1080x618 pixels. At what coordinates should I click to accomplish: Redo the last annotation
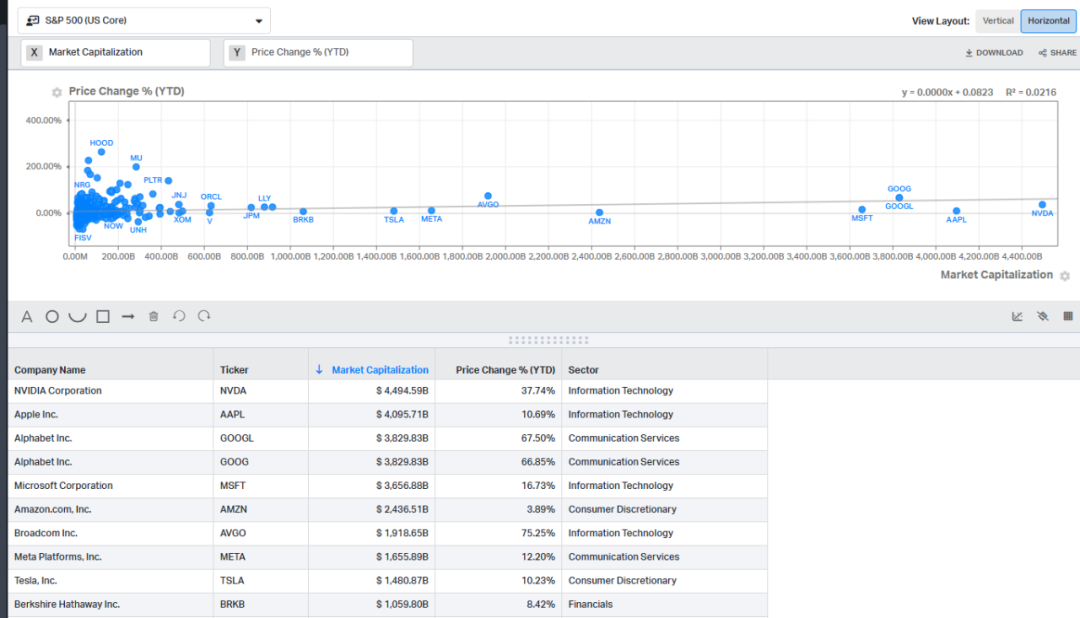pos(204,317)
